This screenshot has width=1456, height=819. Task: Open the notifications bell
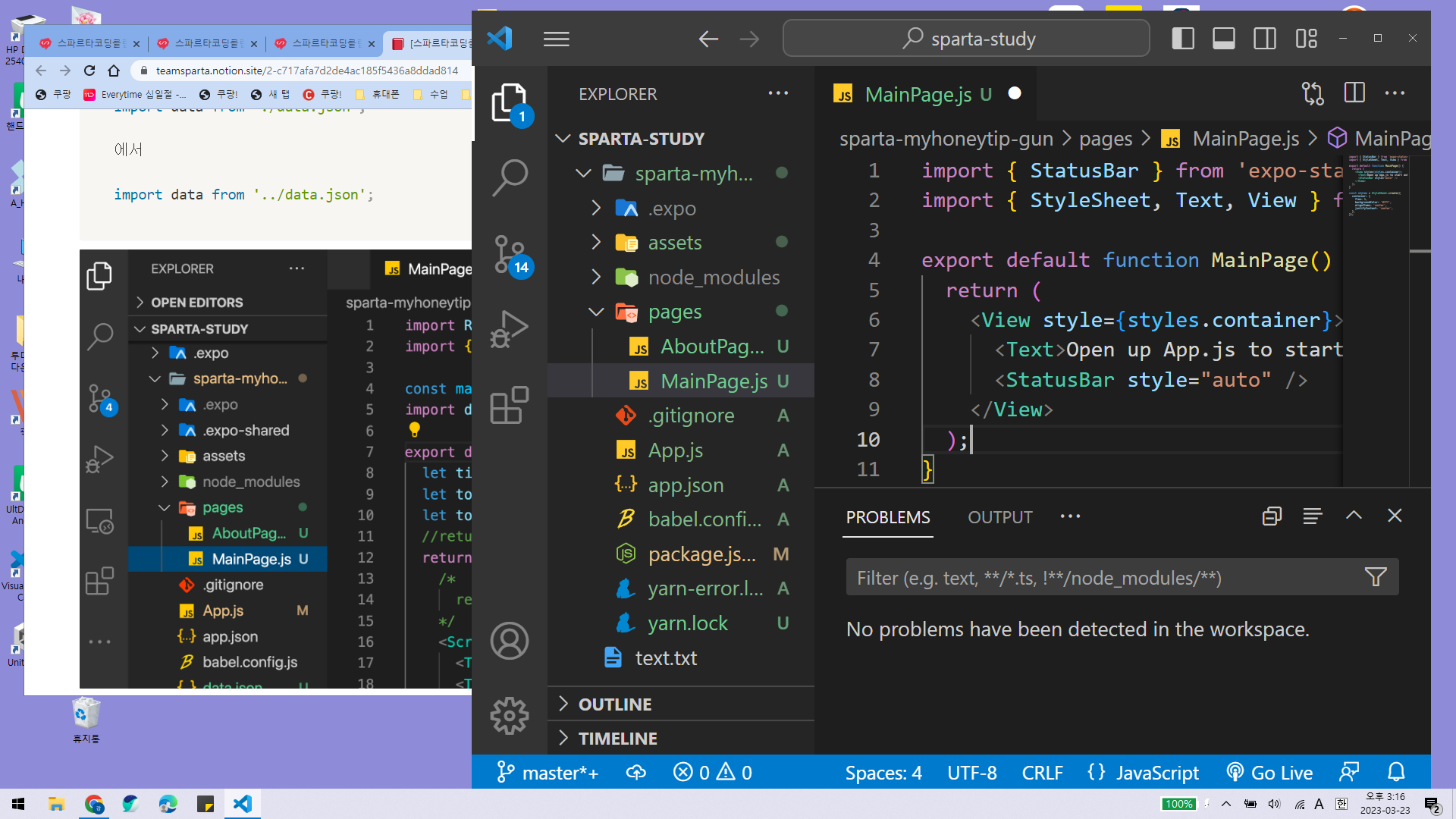pyautogui.click(x=1396, y=773)
